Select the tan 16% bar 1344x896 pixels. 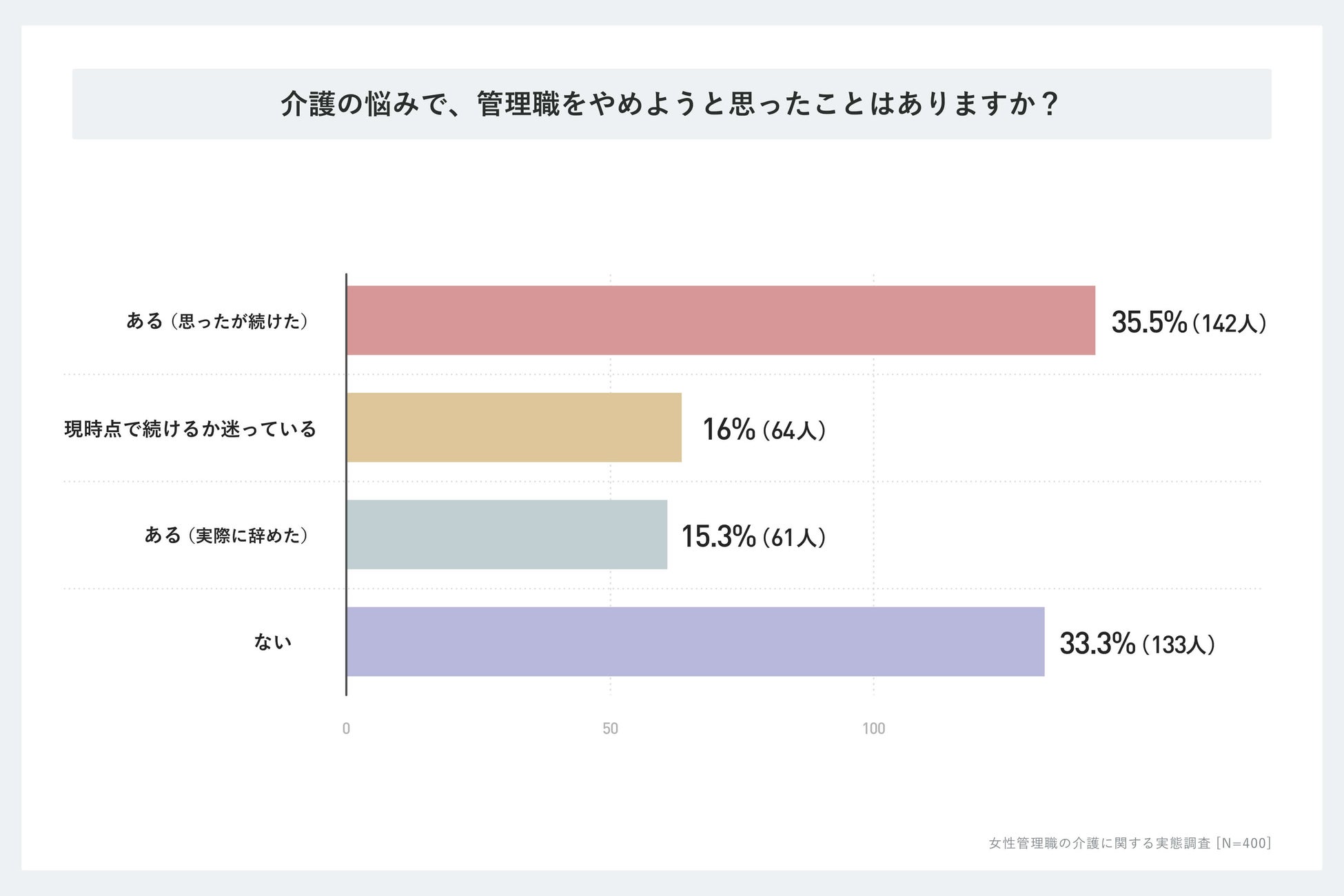[x=513, y=427]
